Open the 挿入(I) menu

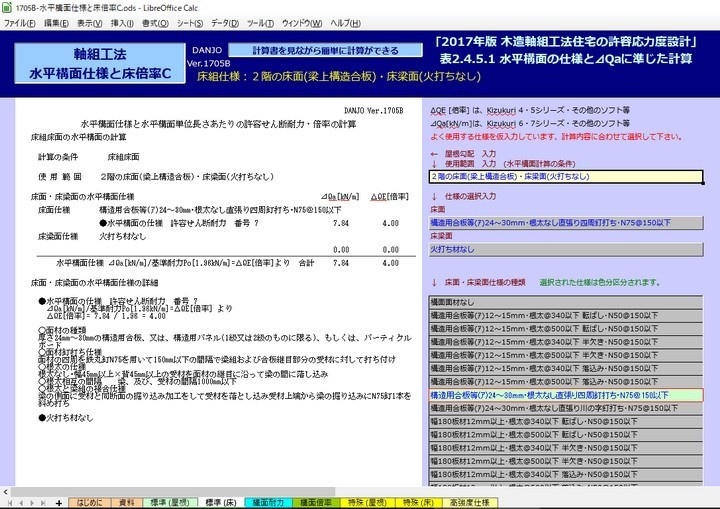point(122,23)
